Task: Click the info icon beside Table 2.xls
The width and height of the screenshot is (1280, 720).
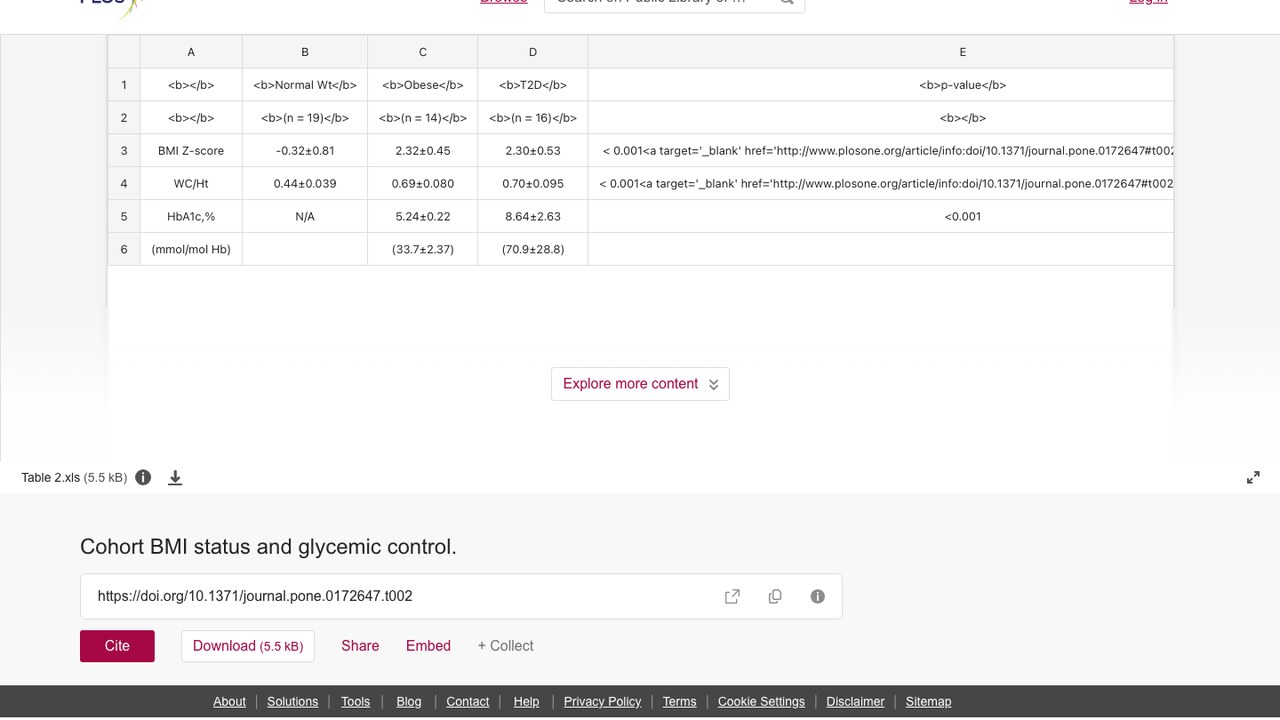Action: [143, 477]
